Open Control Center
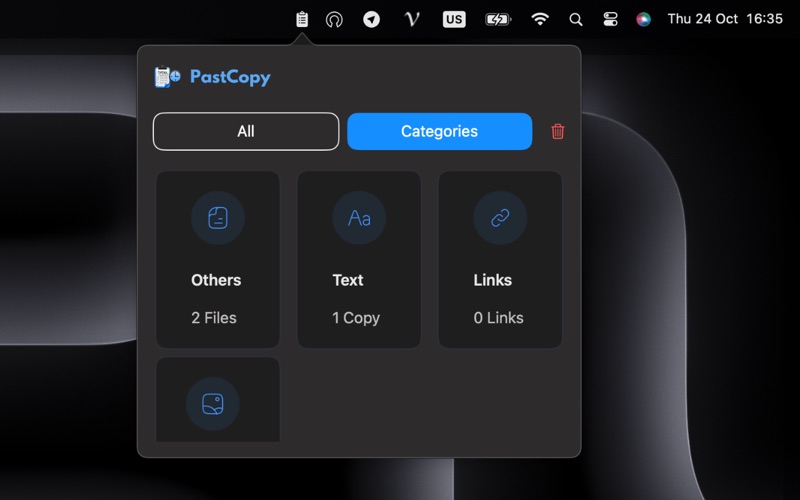Screen dimensions: 800x500 (610, 19)
